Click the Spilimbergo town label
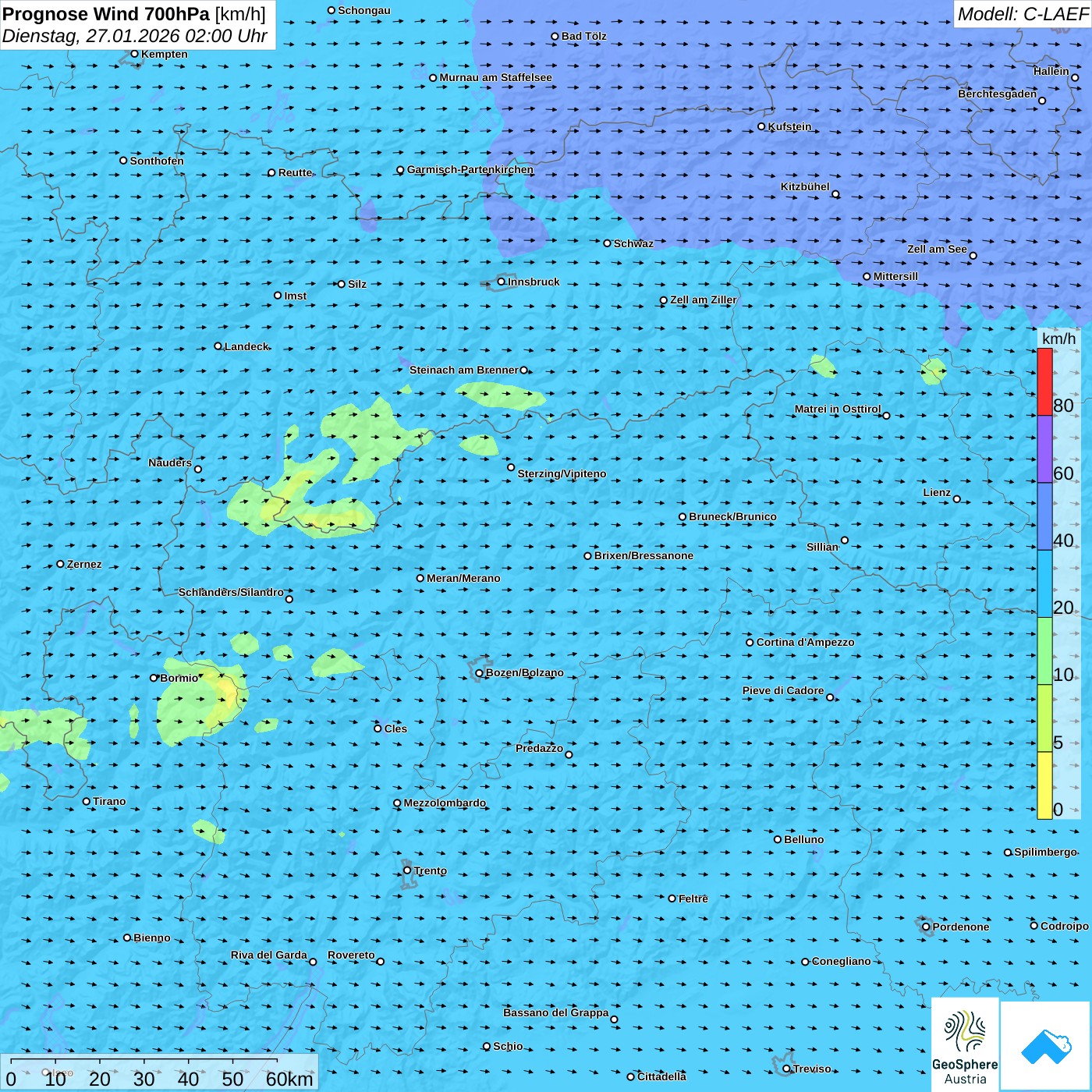 1045,852
